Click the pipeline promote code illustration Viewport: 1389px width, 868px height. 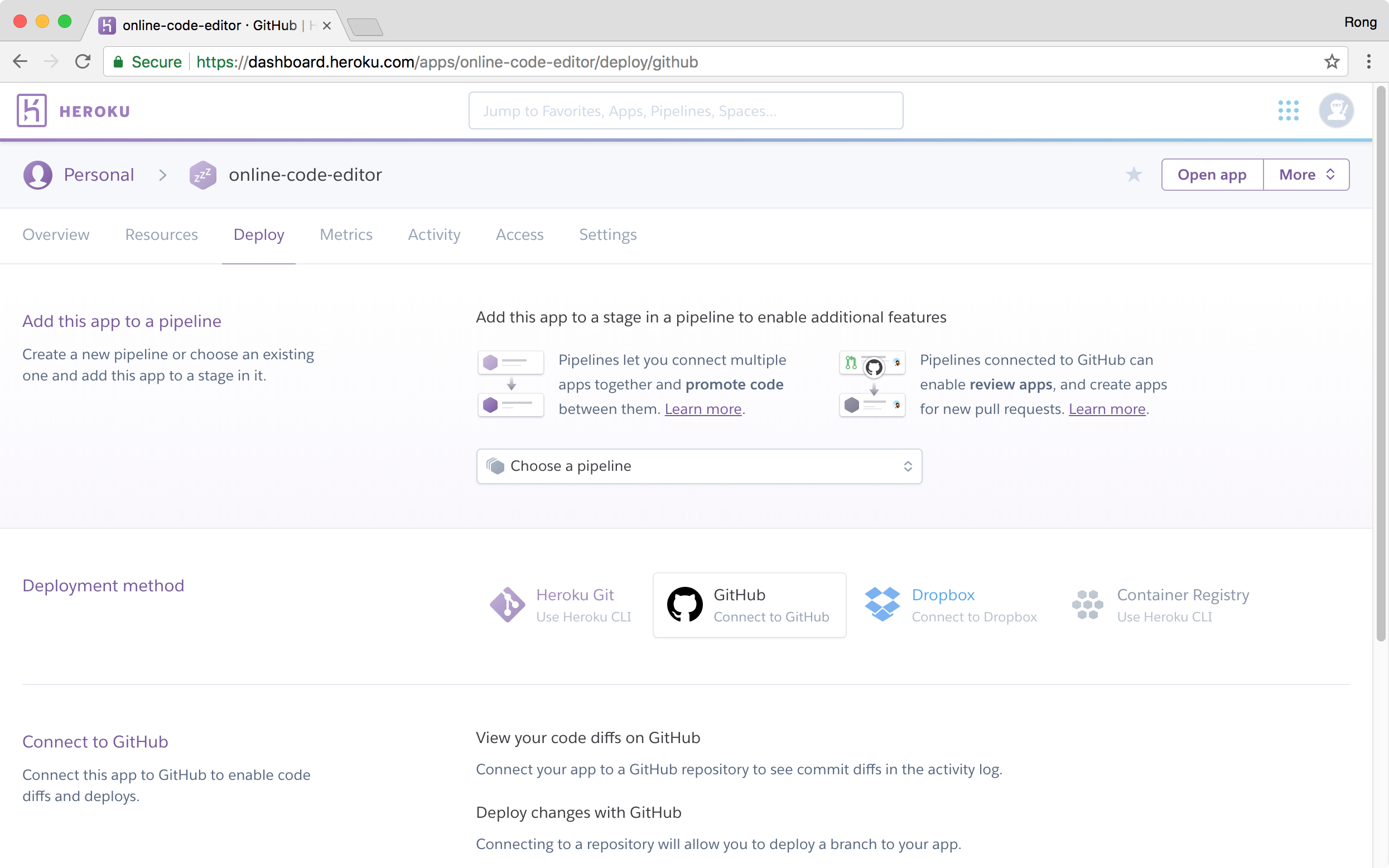pyautogui.click(x=511, y=383)
